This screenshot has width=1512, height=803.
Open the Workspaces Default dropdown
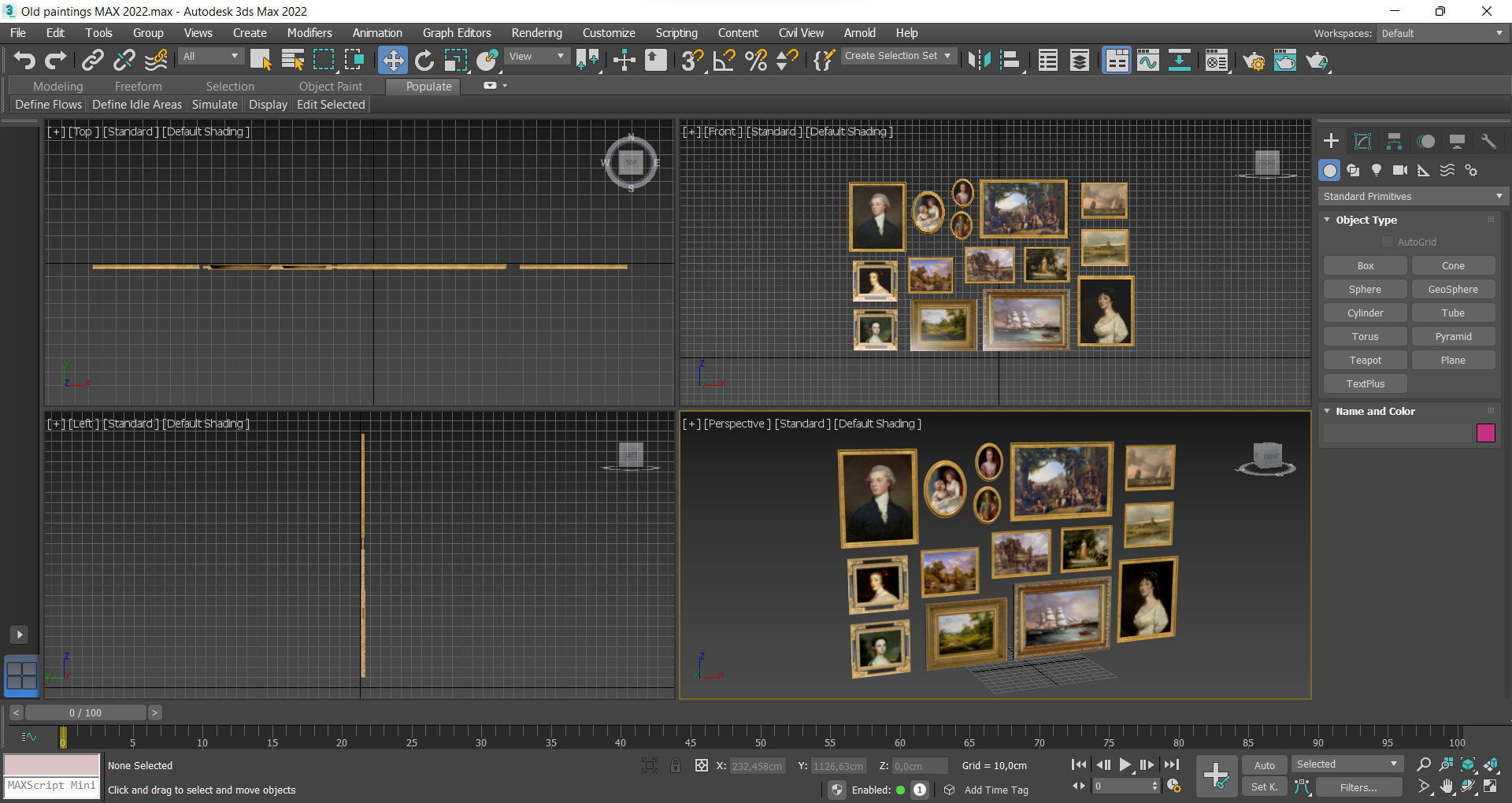tap(1442, 33)
